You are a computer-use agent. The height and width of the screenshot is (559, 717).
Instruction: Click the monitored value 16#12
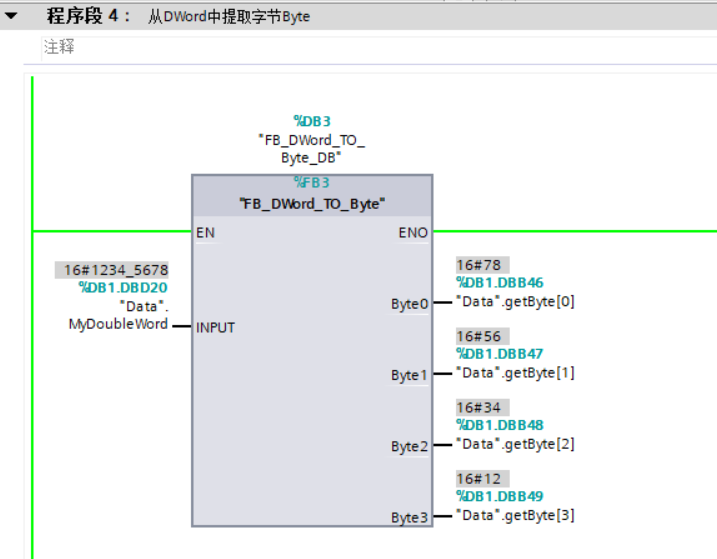tap(482, 479)
